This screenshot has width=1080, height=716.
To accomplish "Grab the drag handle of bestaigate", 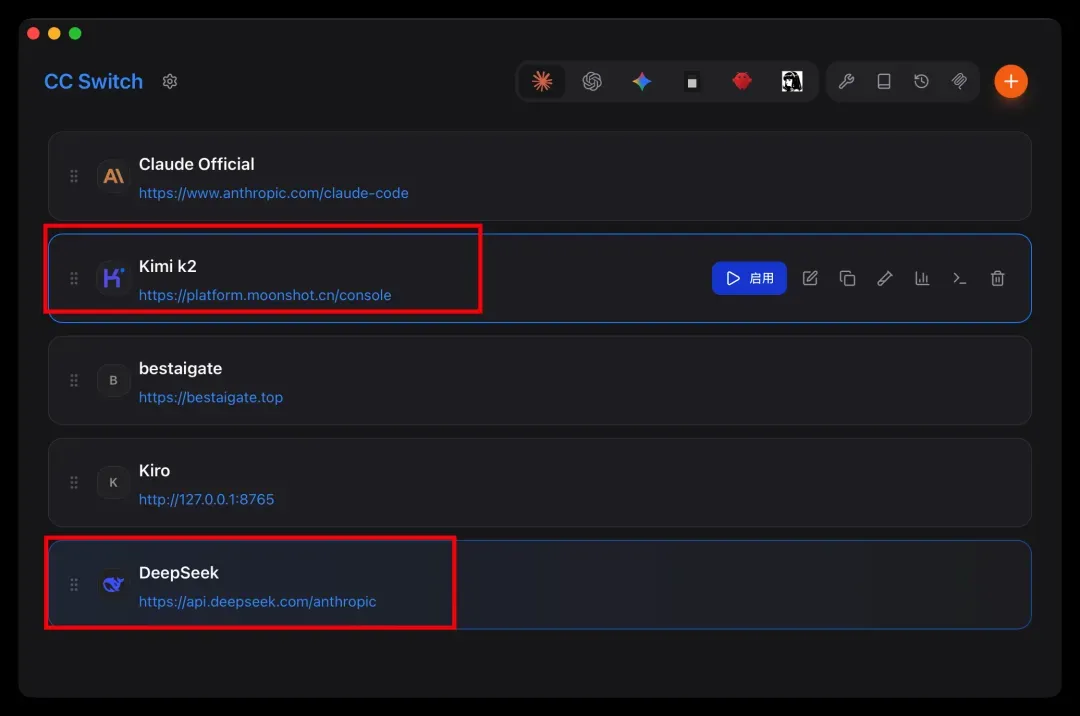I will 74,380.
